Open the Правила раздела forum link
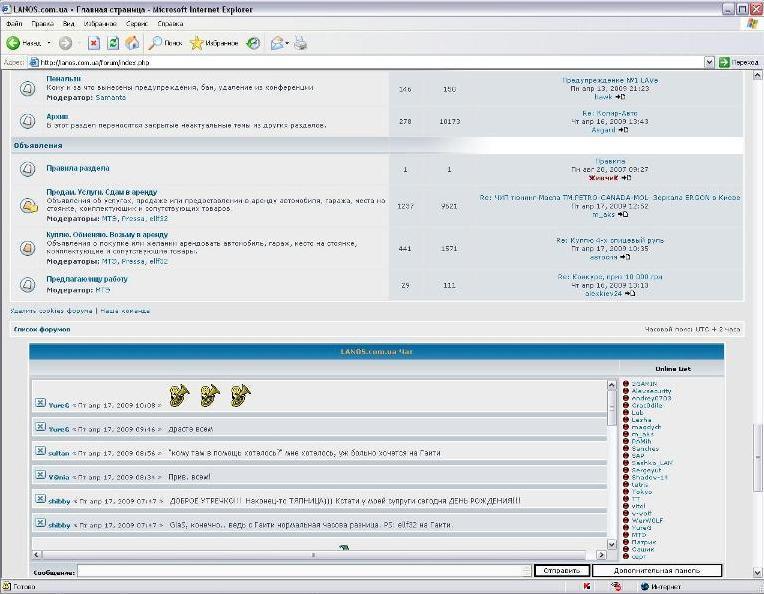 (77, 168)
